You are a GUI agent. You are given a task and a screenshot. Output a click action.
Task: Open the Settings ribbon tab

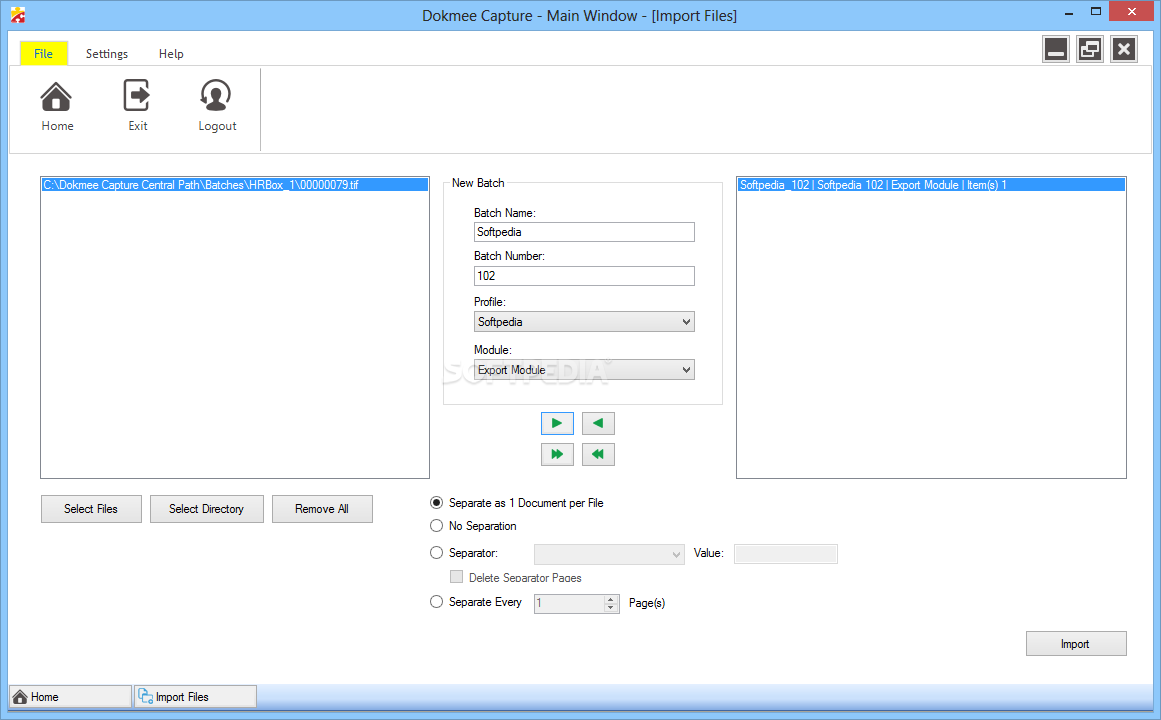coord(107,53)
